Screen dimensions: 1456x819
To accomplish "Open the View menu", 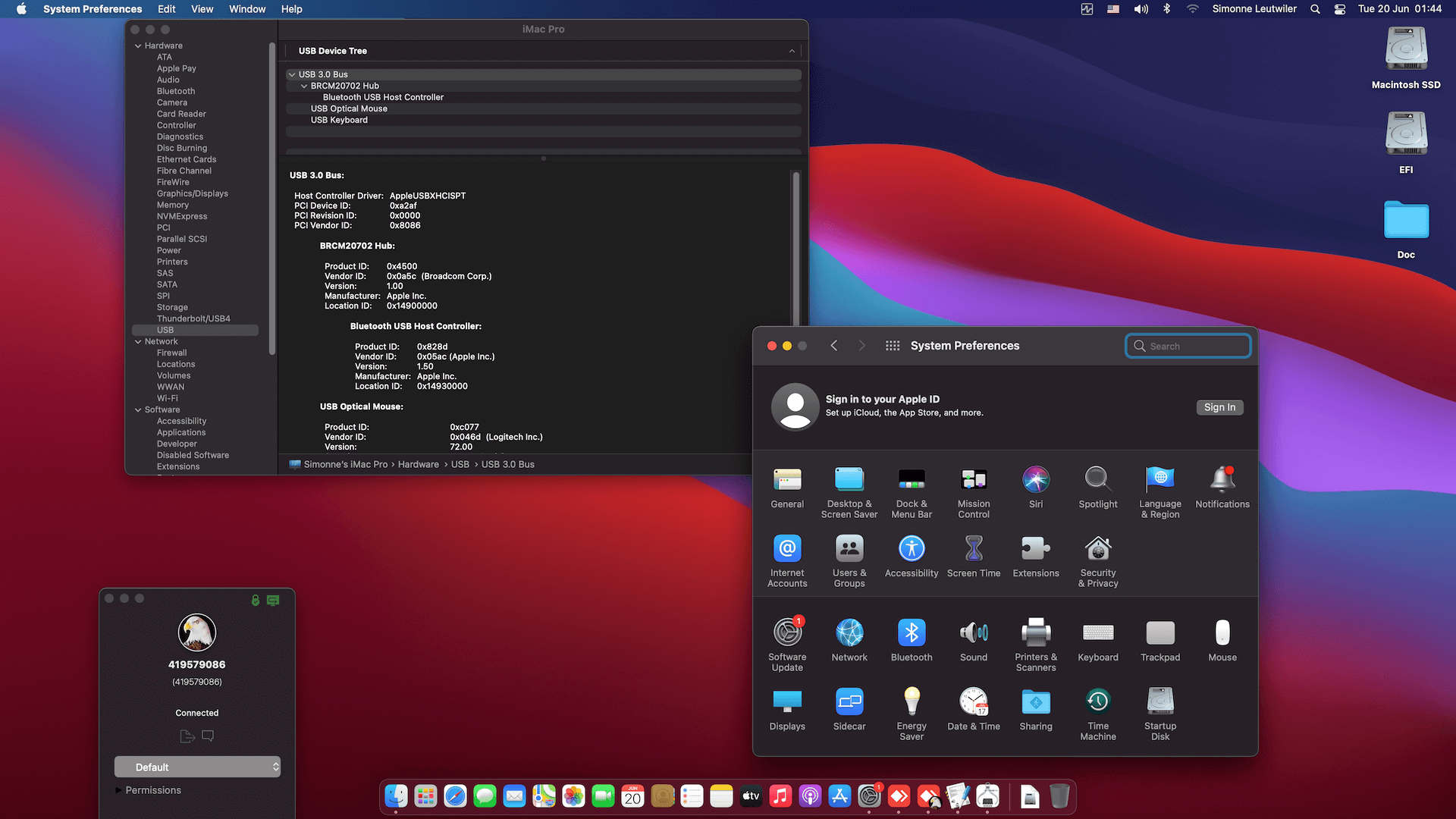I will 202,9.
